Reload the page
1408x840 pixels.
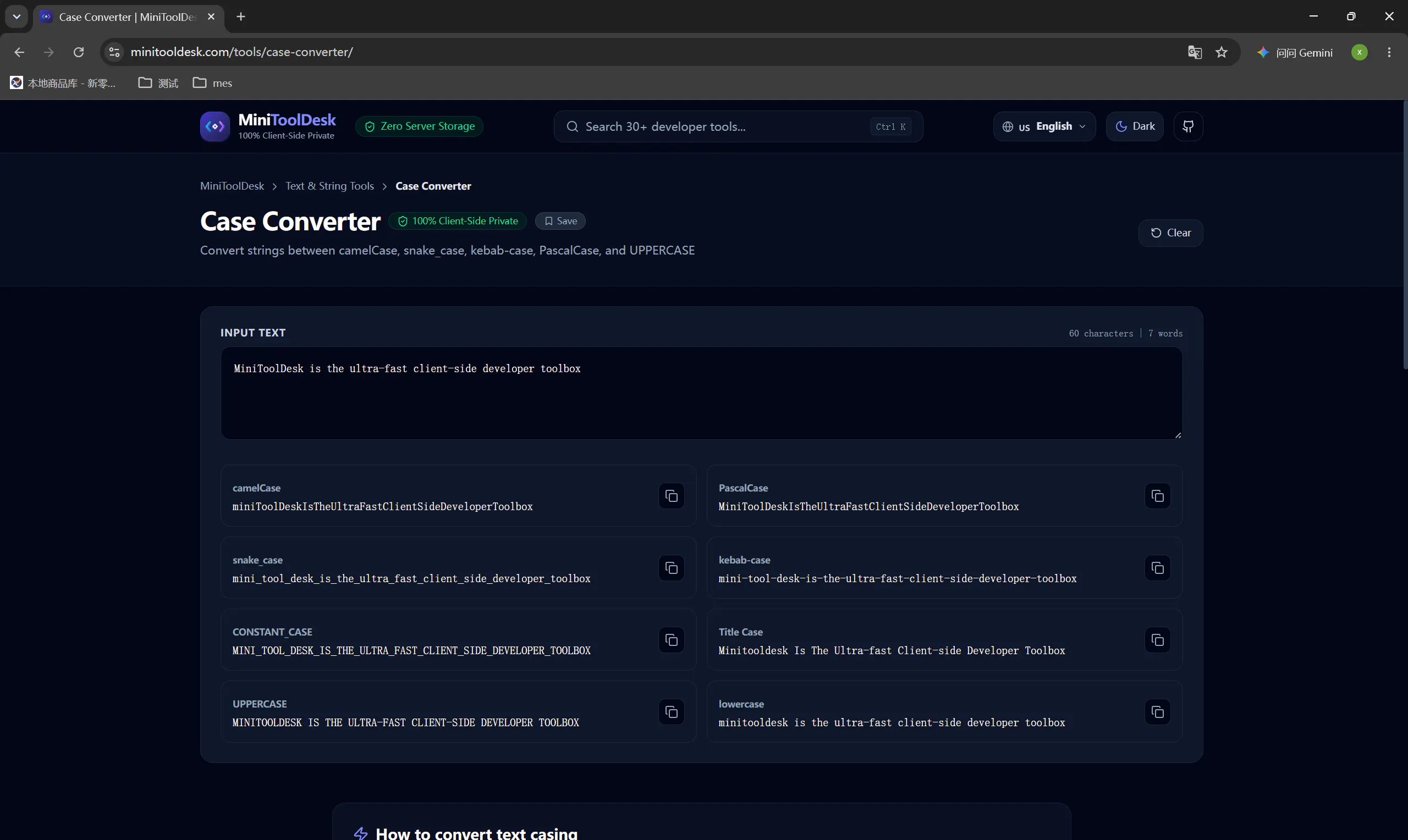pos(79,52)
